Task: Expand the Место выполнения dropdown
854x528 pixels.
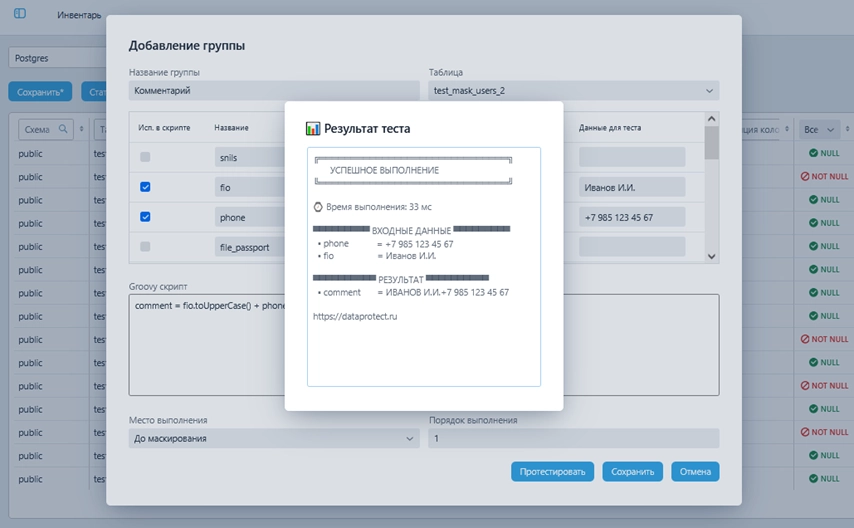Action: click(274, 438)
